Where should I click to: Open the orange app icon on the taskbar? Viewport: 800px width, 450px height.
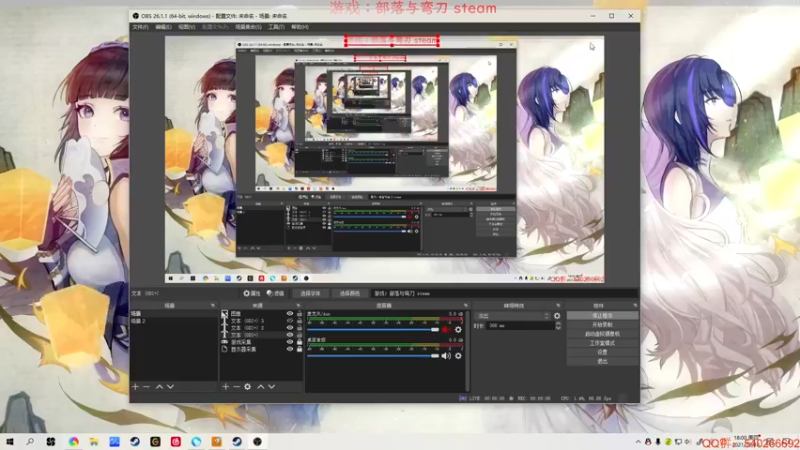pos(216,441)
